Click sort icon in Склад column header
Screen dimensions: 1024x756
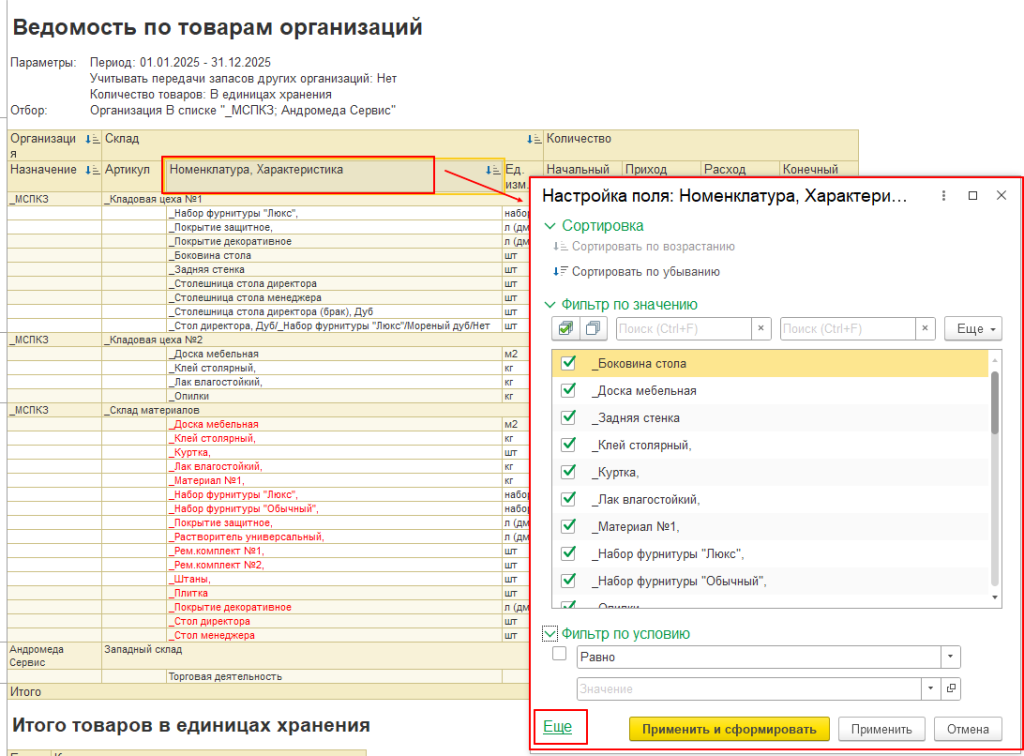[532, 139]
